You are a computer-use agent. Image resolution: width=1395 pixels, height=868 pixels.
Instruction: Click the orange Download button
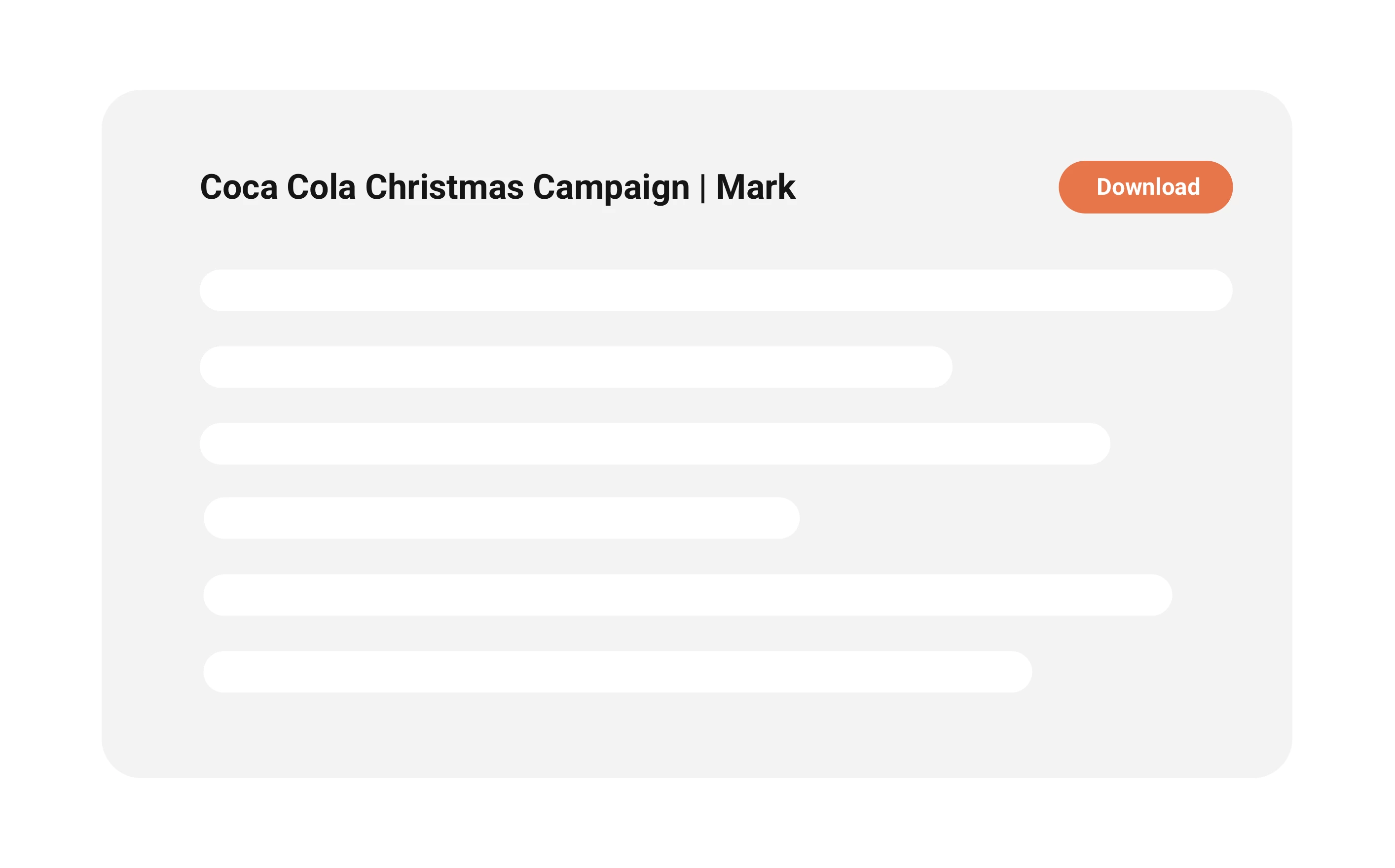1145,187
